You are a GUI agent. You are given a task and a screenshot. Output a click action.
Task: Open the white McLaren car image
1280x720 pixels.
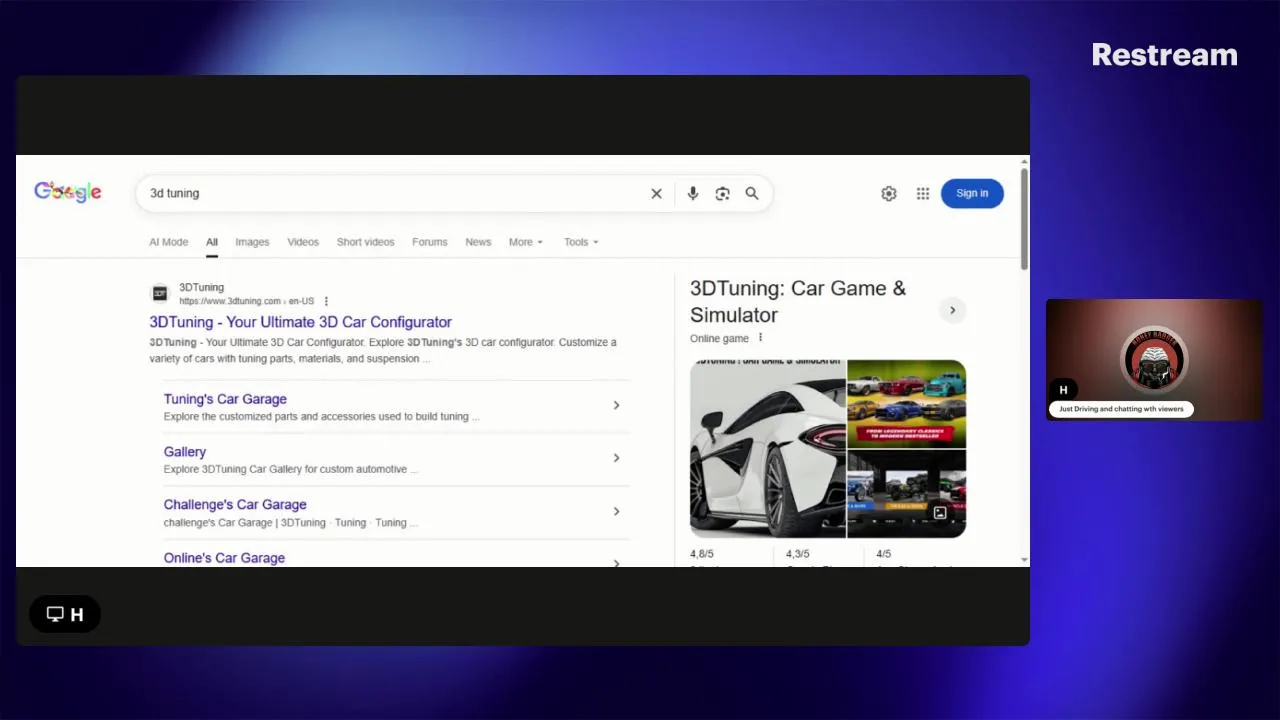coord(767,449)
